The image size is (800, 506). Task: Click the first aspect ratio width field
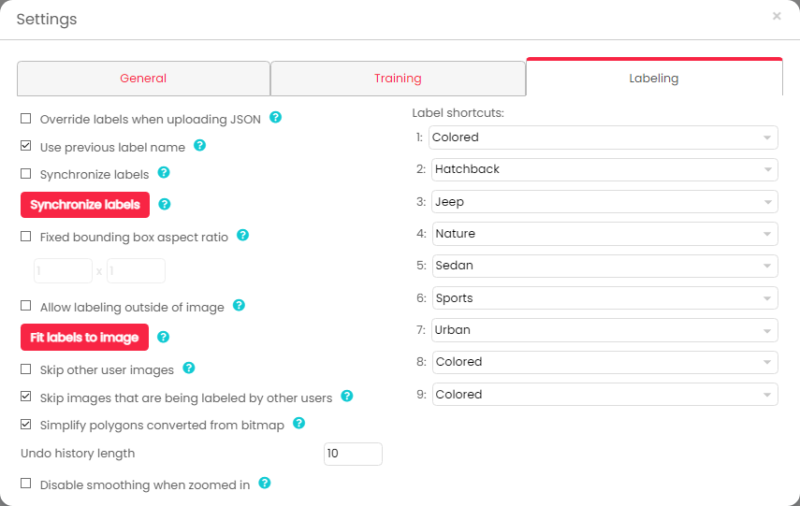[x=63, y=271]
